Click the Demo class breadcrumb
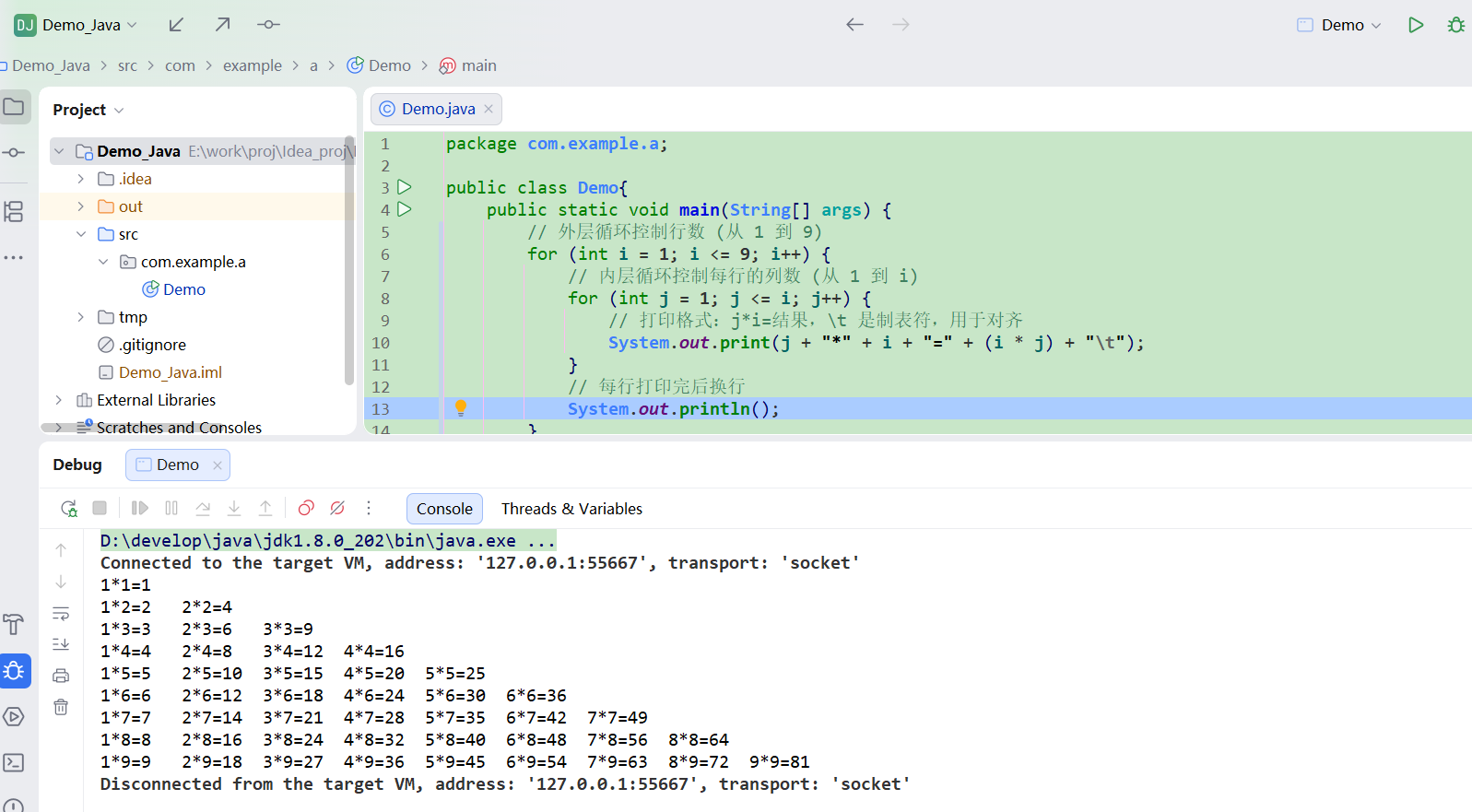The image size is (1472, 812). (x=379, y=65)
